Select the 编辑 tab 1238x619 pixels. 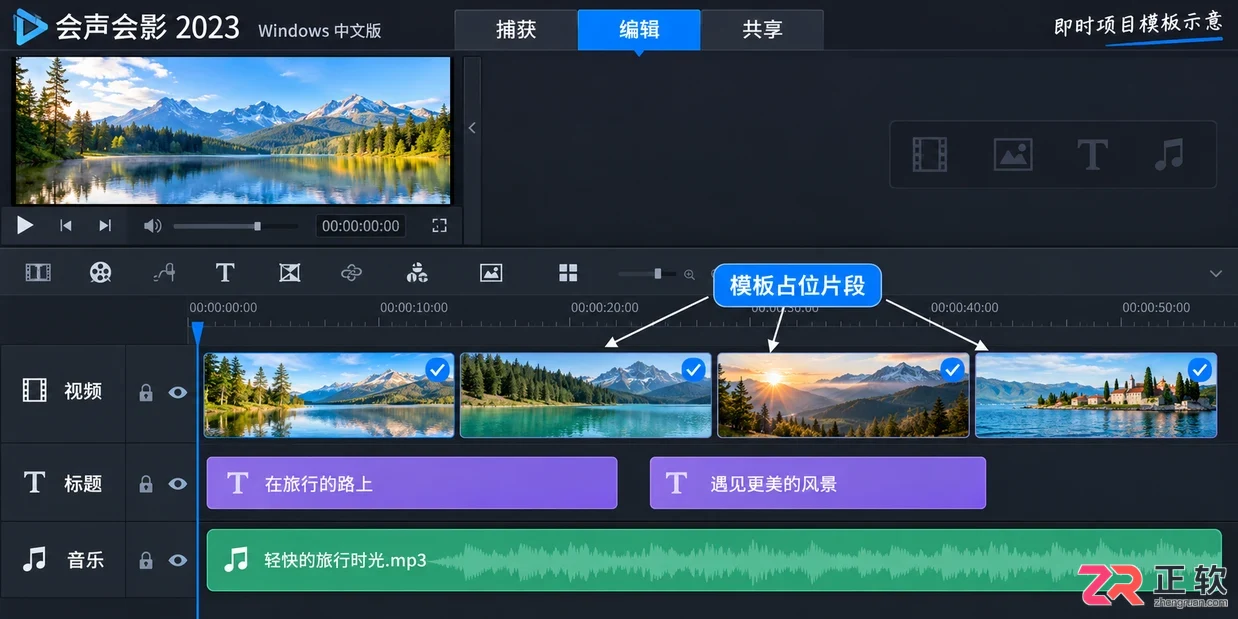coord(639,30)
